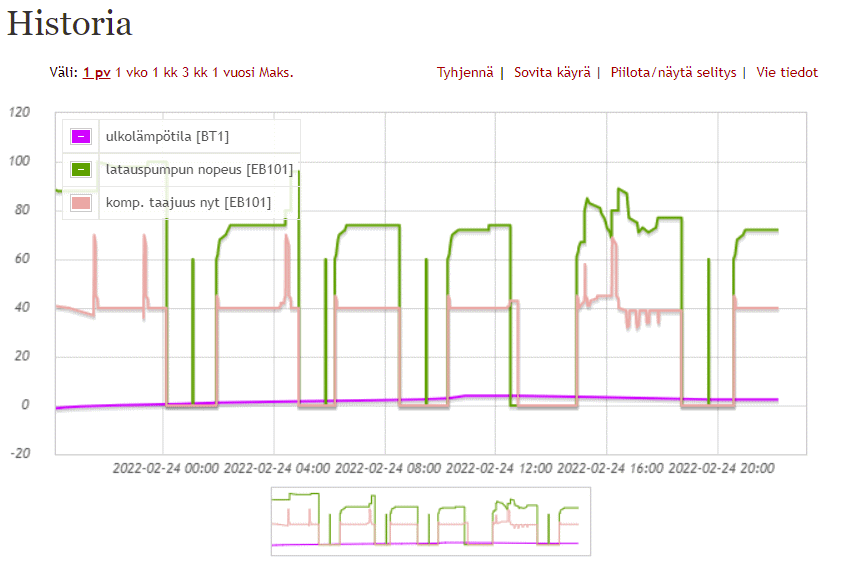Toggle the magenta ulkolämpötila [BT1] legend icon

81,137
